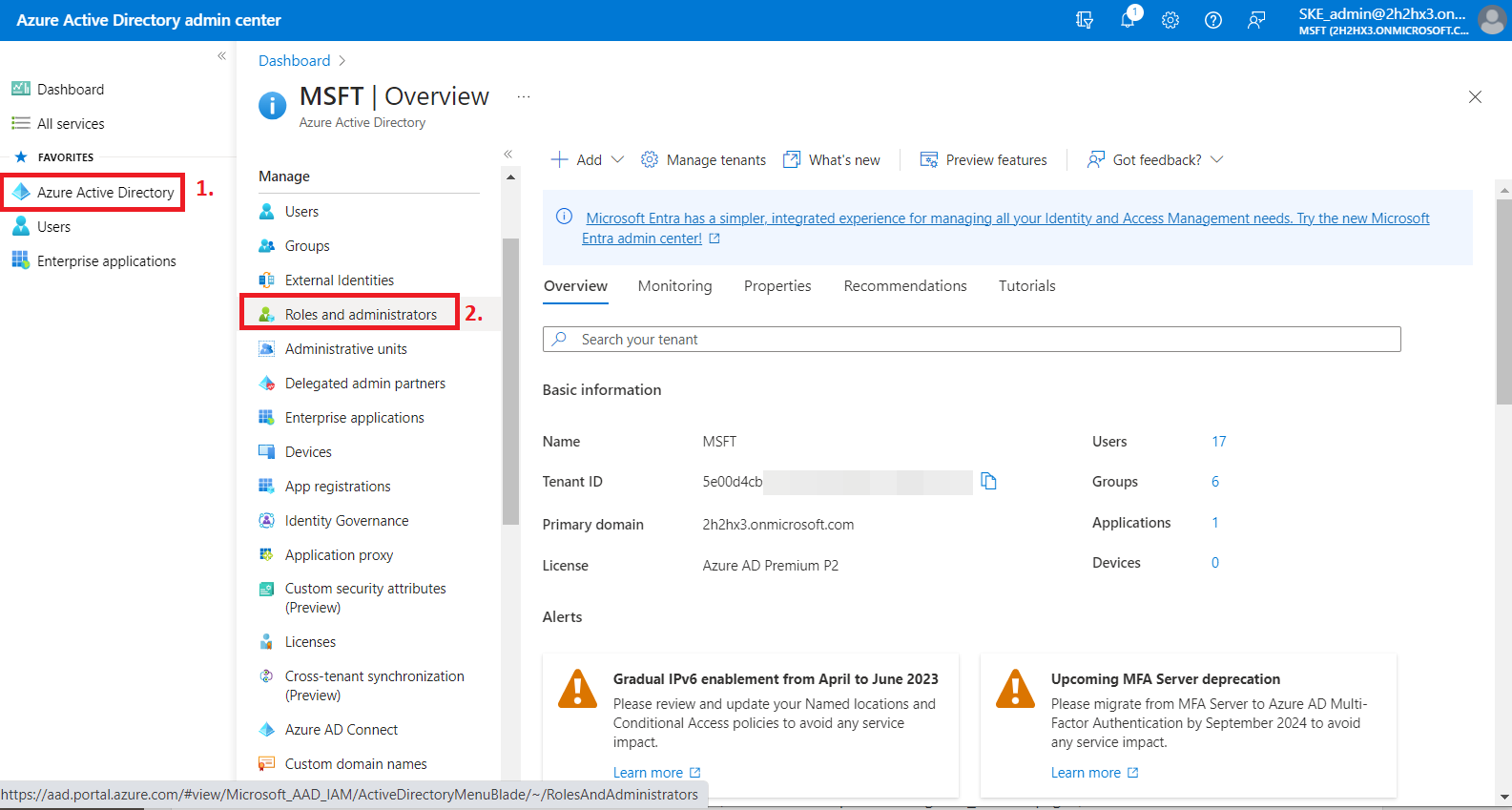Click the Search your tenant field

[x=971, y=340]
